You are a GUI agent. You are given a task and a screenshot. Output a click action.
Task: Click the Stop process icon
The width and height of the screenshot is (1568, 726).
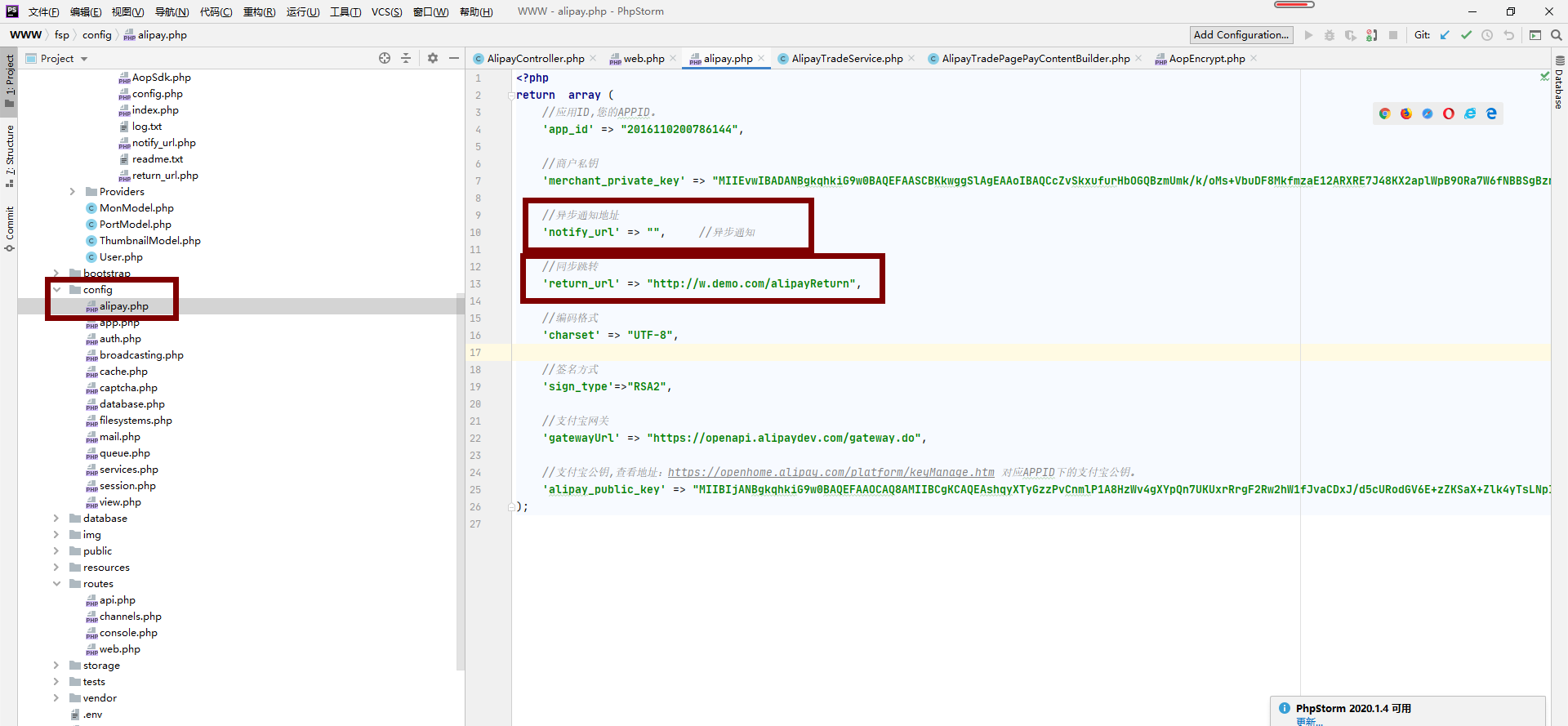(x=1393, y=35)
